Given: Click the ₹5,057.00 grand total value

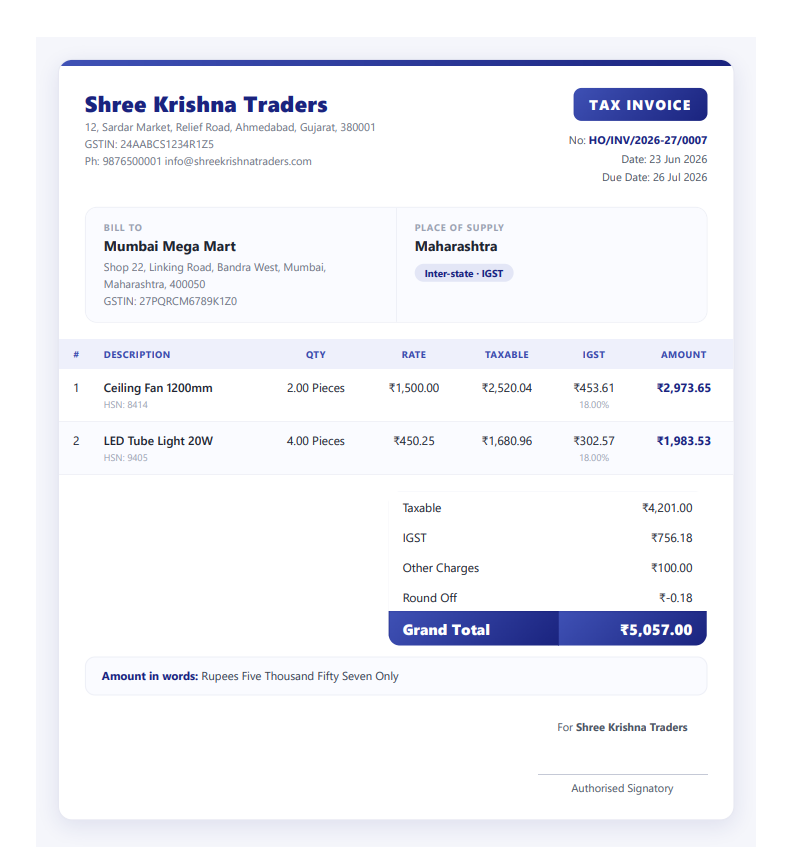Looking at the screenshot, I should pyautogui.click(x=656, y=630).
